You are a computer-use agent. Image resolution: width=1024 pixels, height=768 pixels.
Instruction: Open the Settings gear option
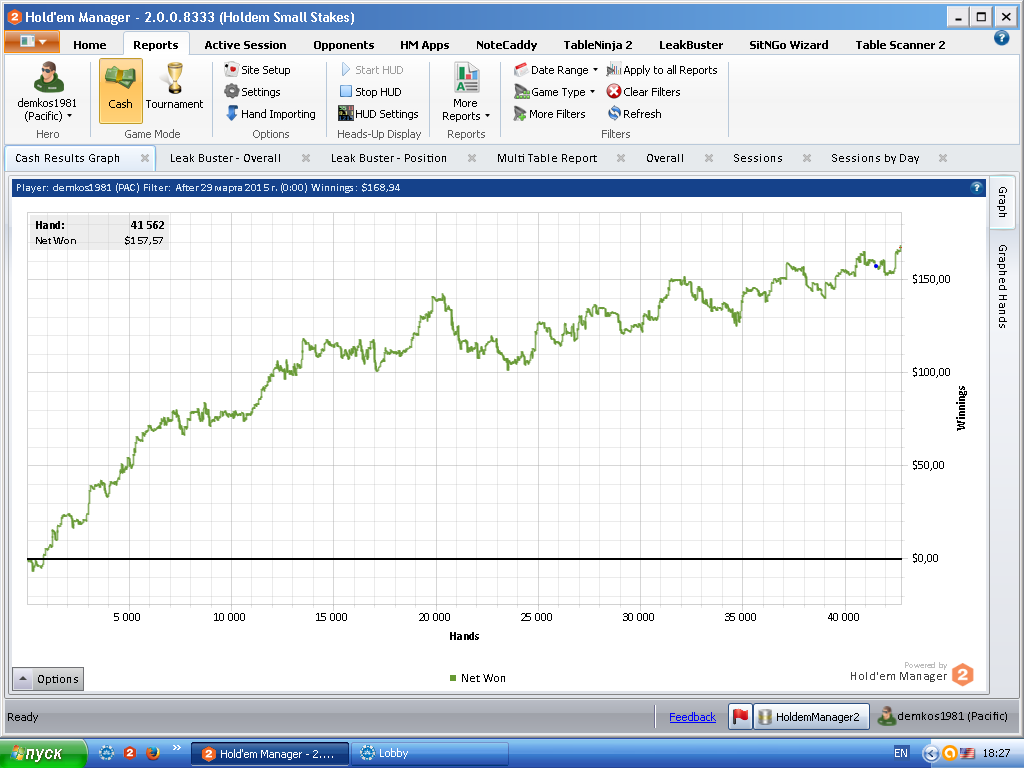(252, 92)
